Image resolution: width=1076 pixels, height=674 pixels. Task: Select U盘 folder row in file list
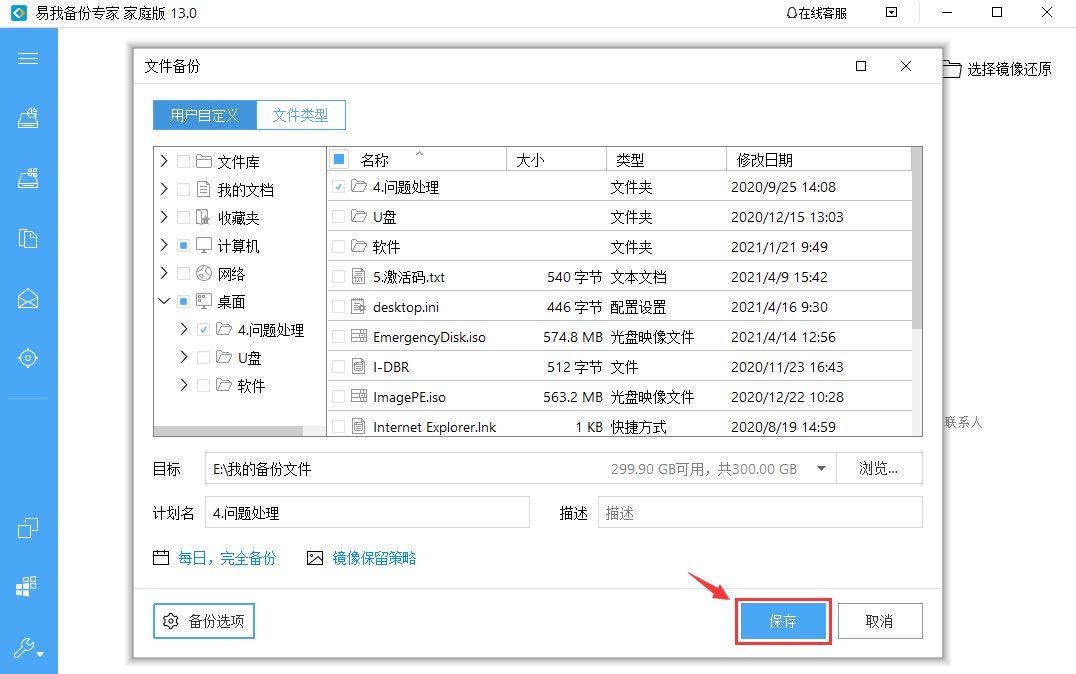point(620,217)
